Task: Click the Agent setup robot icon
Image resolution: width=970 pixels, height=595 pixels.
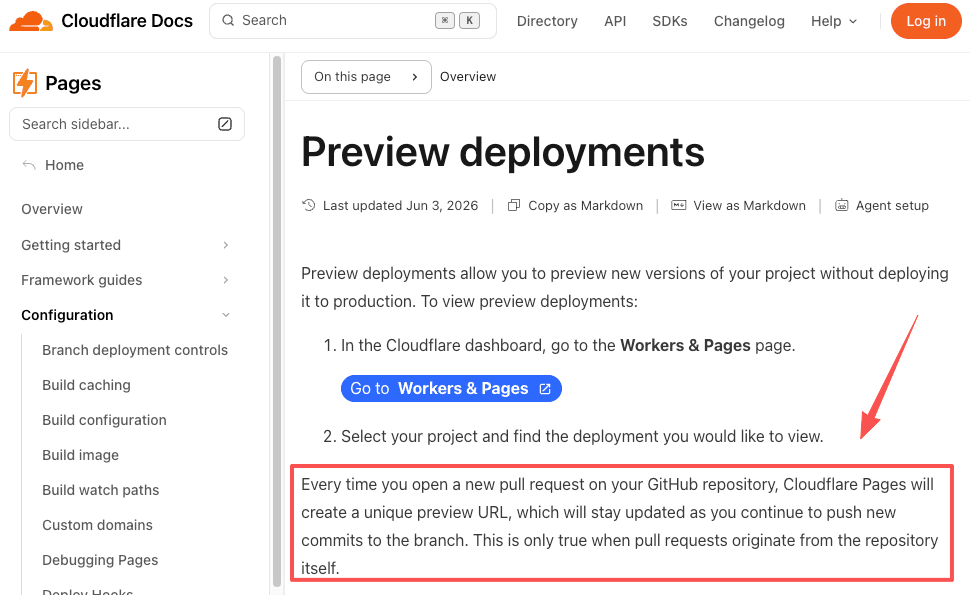Action: (x=841, y=205)
